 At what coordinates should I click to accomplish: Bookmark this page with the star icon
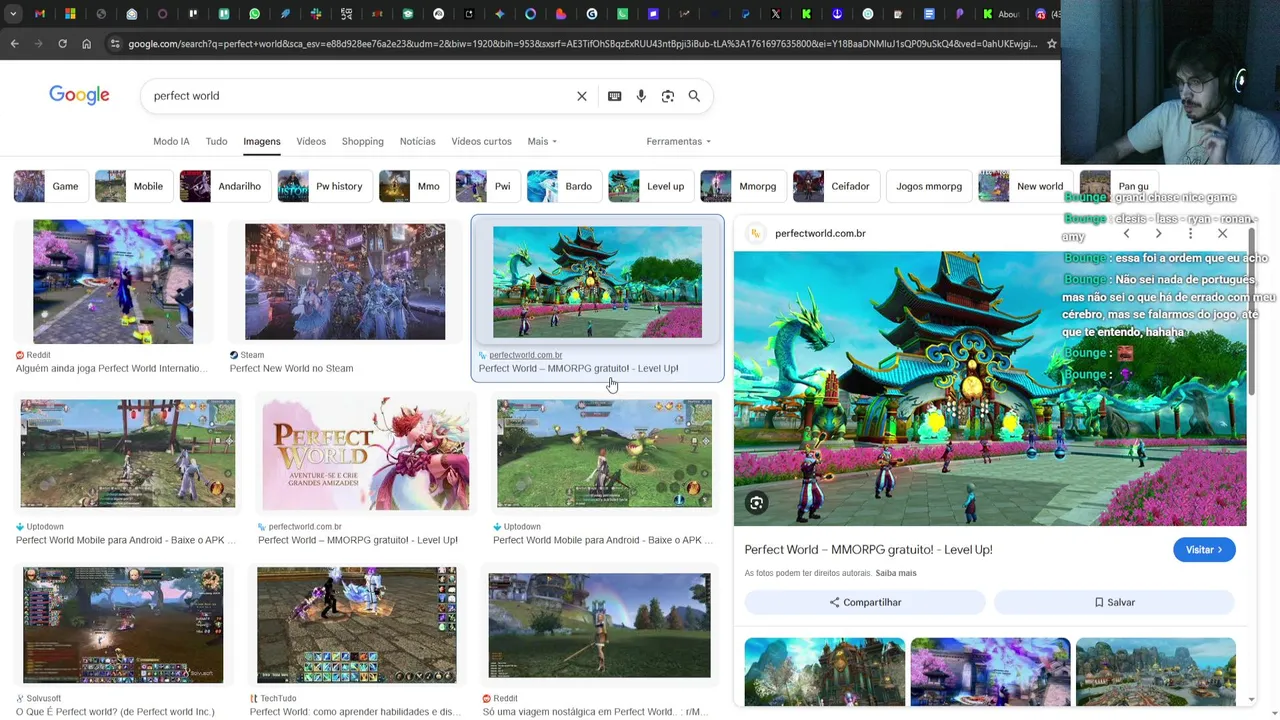tap(1051, 44)
